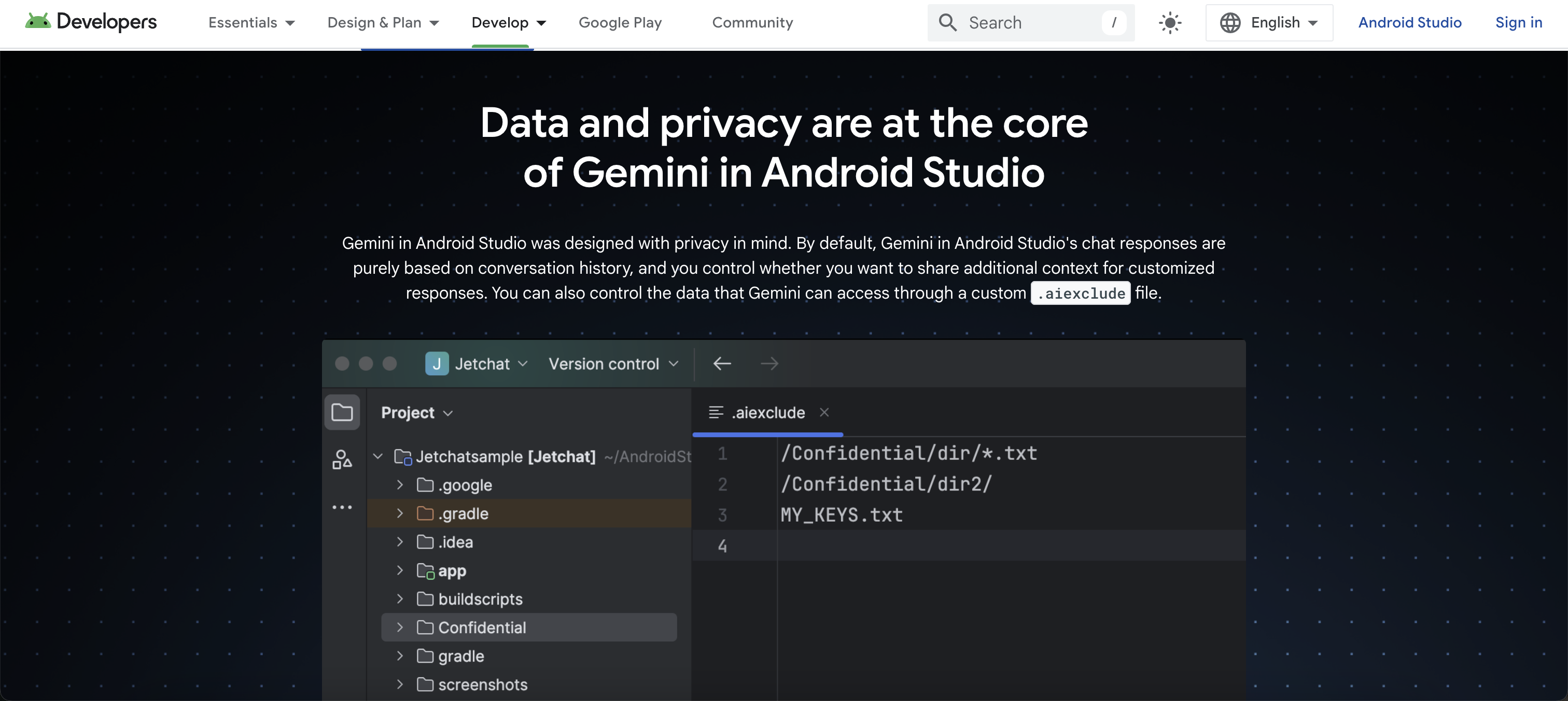Click the .google folder icon
The height and width of the screenshot is (701, 1568).
pos(425,485)
